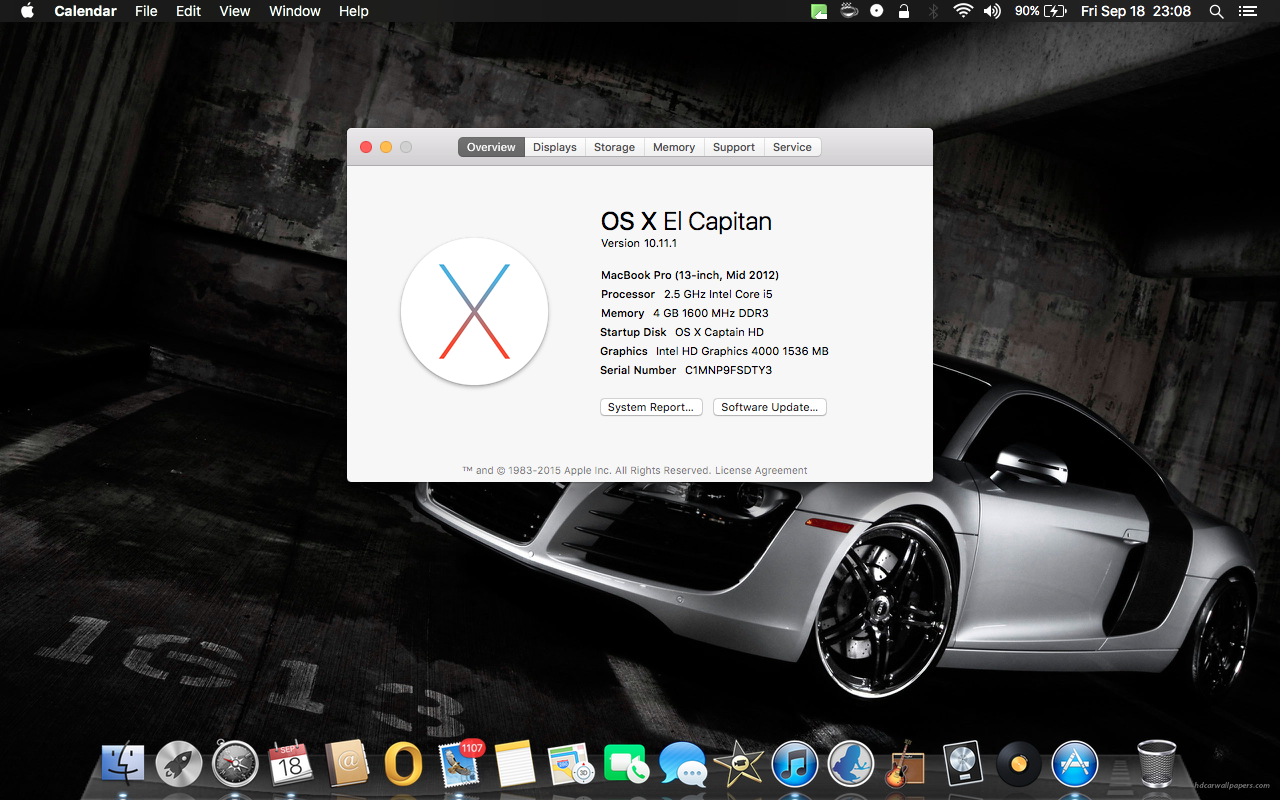
Task: Click serial number C1MNP9FSDTY3
Action: [728, 370]
